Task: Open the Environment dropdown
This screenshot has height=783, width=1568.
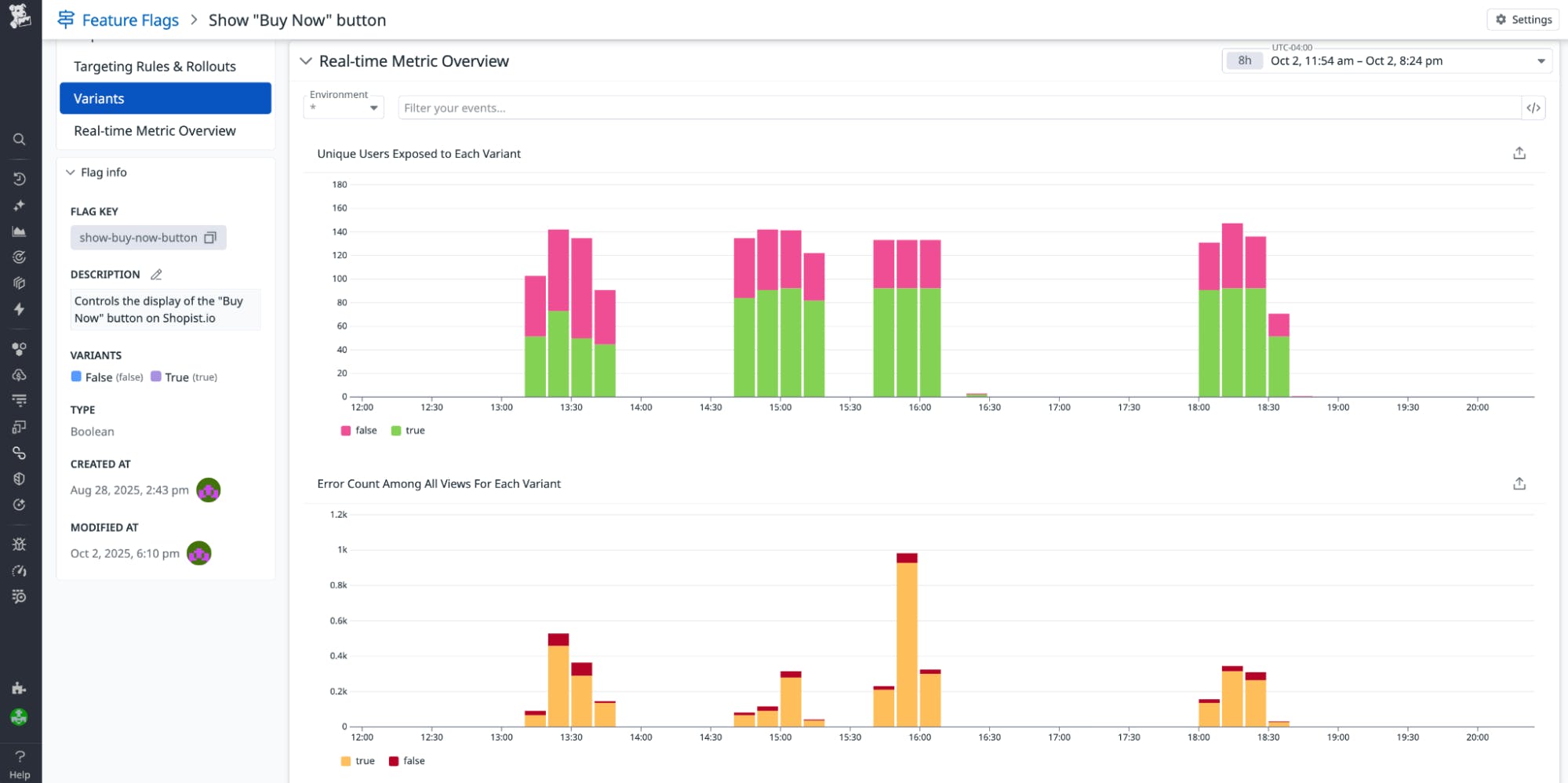Action: [344, 107]
